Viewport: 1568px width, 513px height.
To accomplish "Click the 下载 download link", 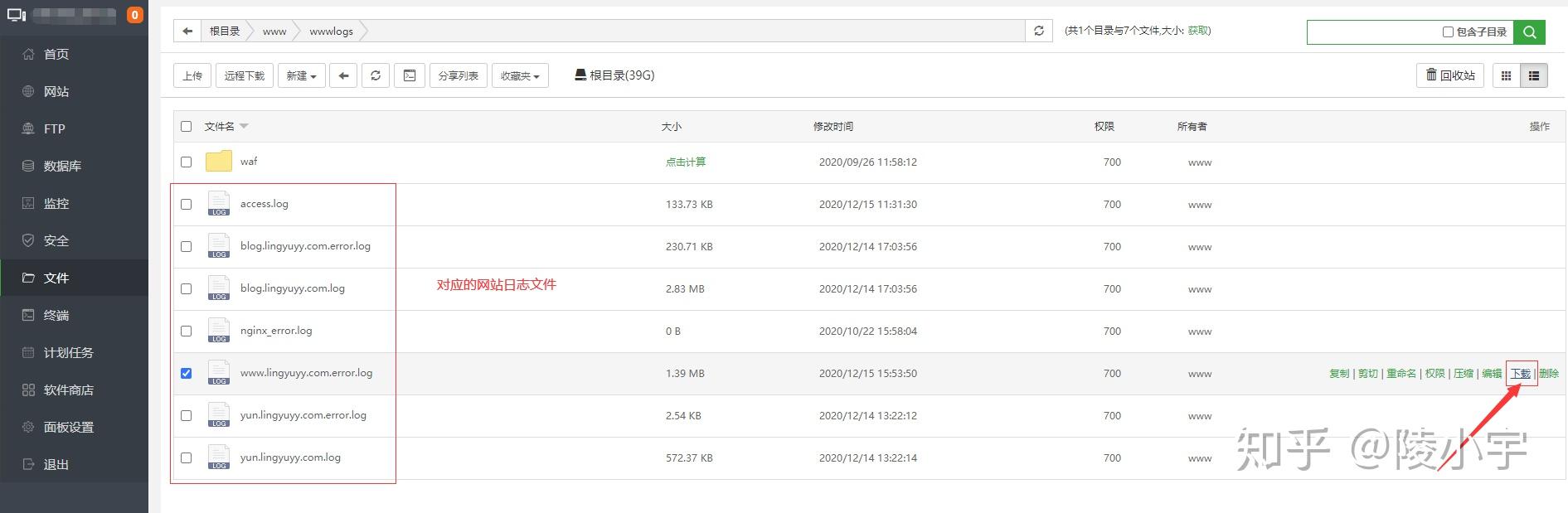I will tap(1521, 374).
